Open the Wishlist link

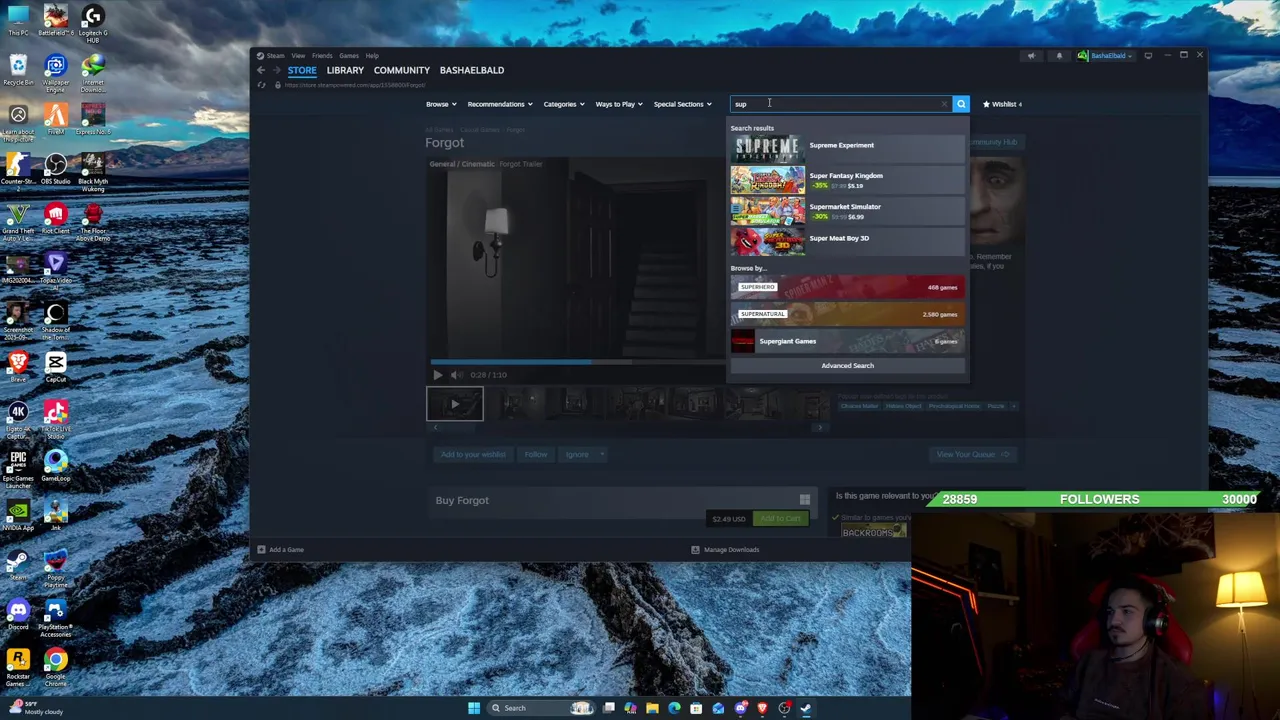click(x=1003, y=104)
